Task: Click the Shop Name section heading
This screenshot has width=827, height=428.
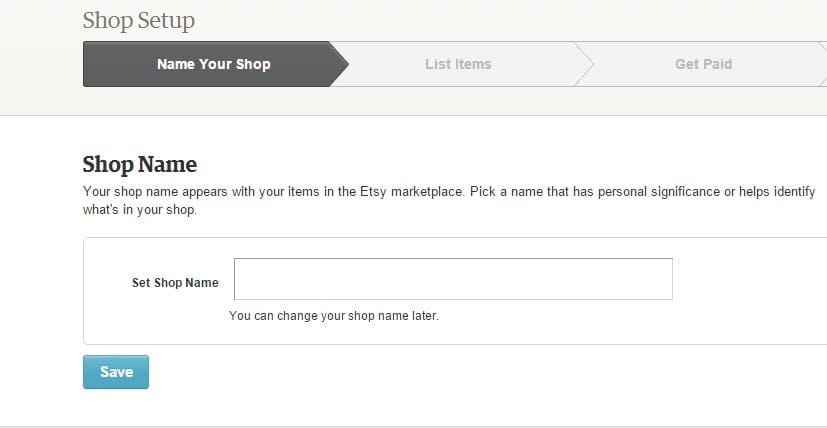Action: (x=140, y=164)
